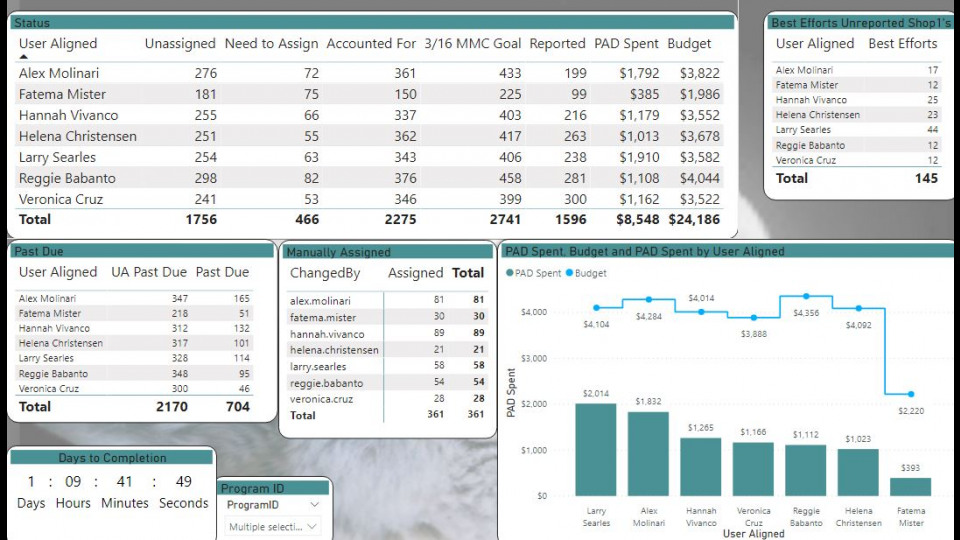Sort Status table by Unassigned column

(x=180, y=44)
